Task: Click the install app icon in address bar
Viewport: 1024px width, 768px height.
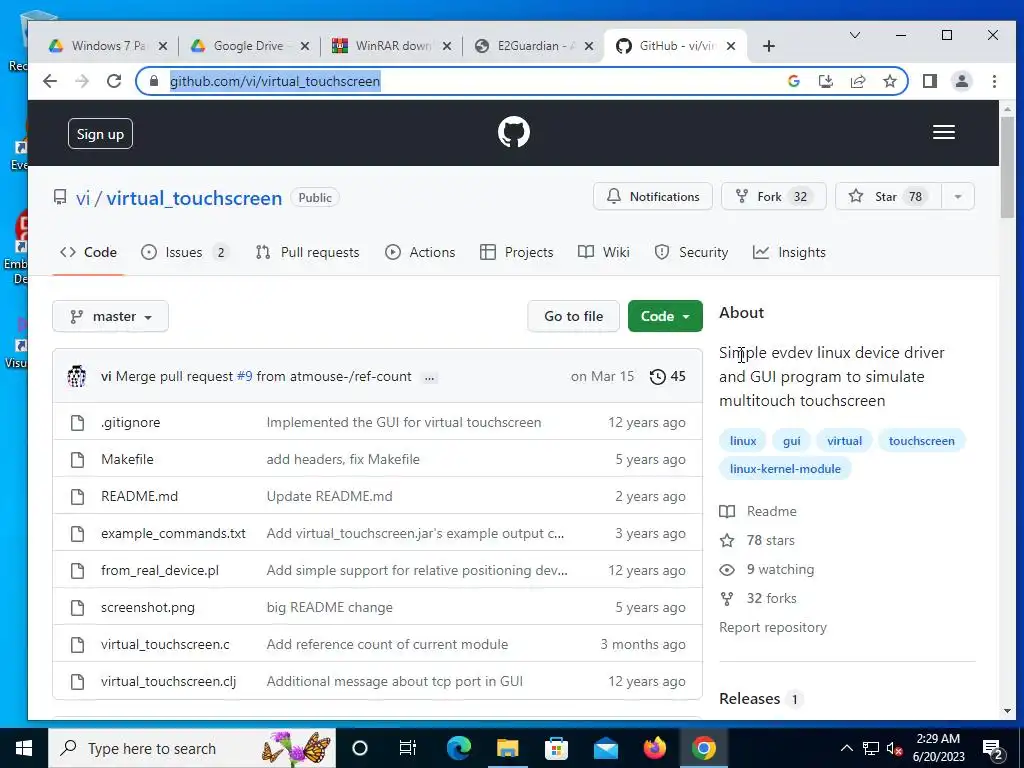Action: coord(825,81)
